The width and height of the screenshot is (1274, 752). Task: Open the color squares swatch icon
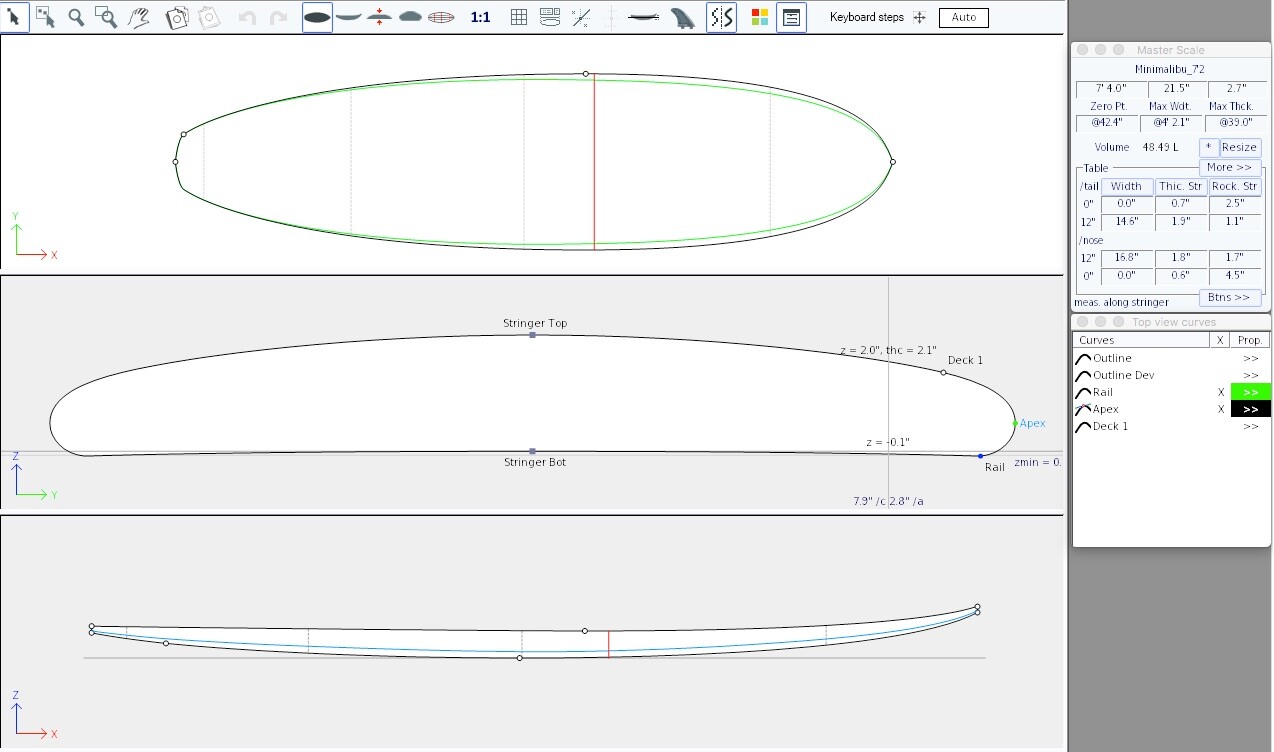759,17
